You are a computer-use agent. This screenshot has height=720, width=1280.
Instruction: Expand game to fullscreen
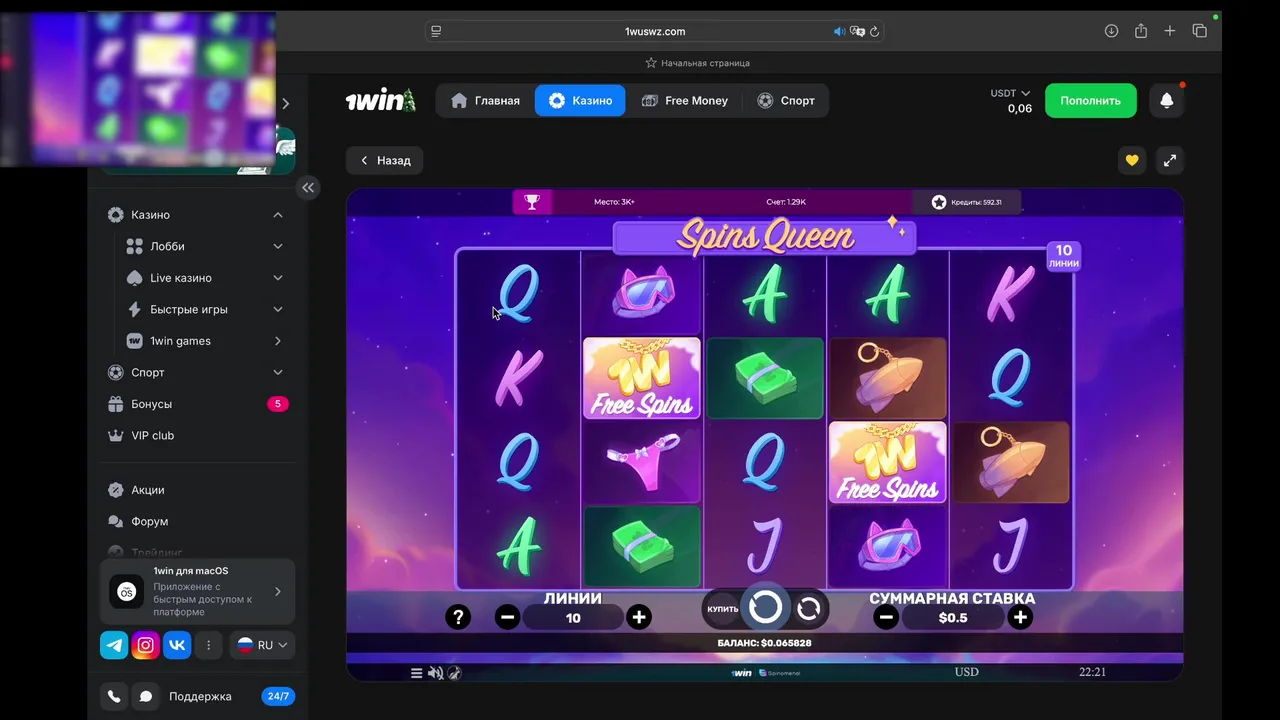point(1169,160)
